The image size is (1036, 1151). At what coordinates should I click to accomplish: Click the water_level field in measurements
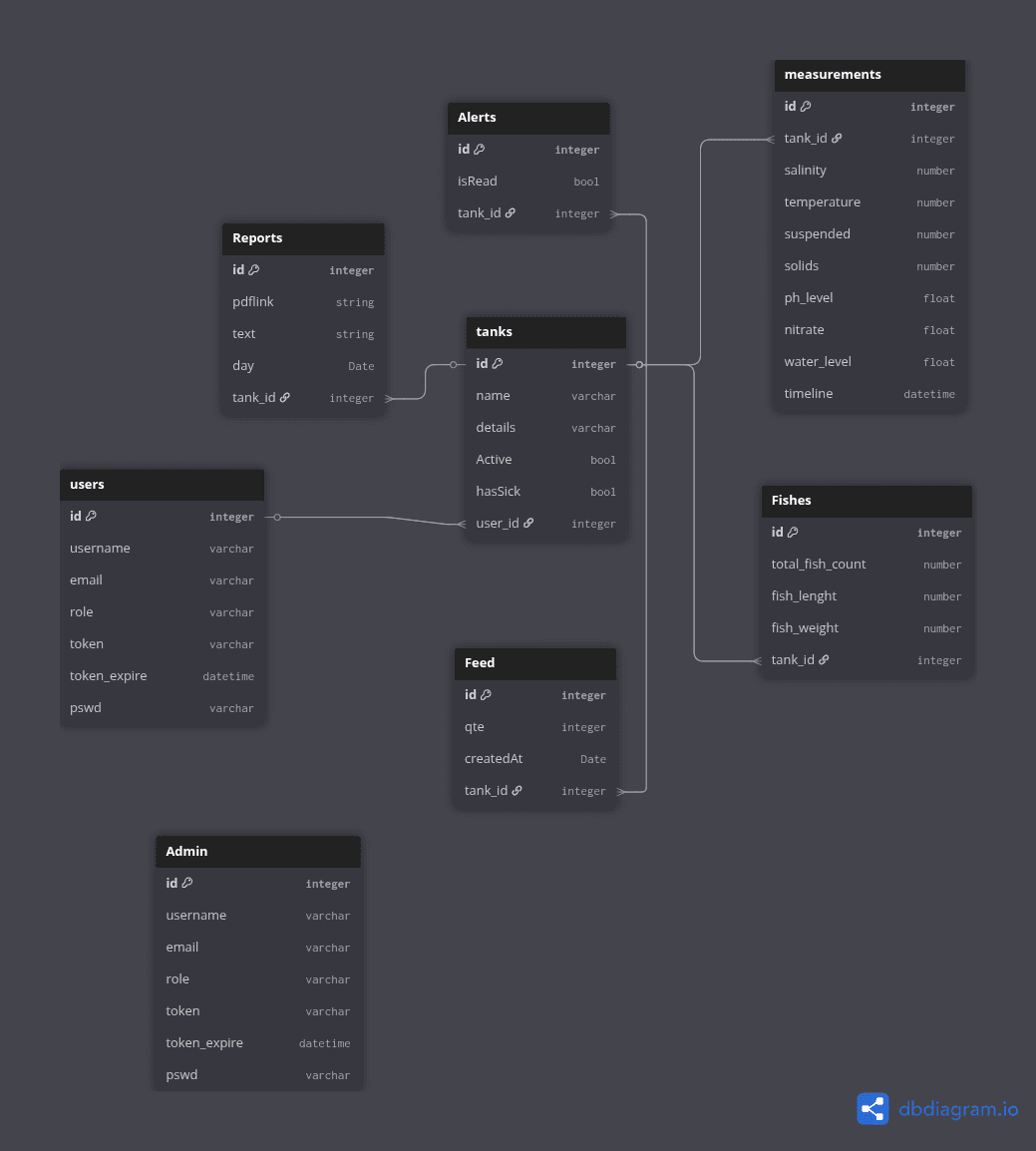[x=869, y=362]
